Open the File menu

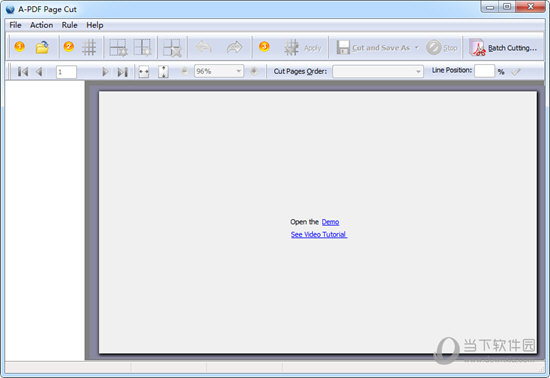[15, 25]
